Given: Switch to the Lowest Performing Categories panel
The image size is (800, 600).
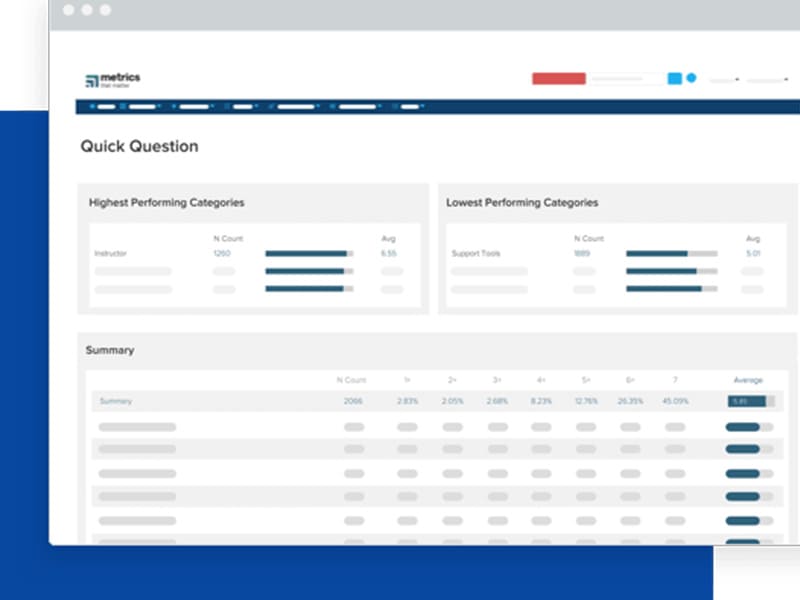Looking at the screenshot, I should 522,203.
